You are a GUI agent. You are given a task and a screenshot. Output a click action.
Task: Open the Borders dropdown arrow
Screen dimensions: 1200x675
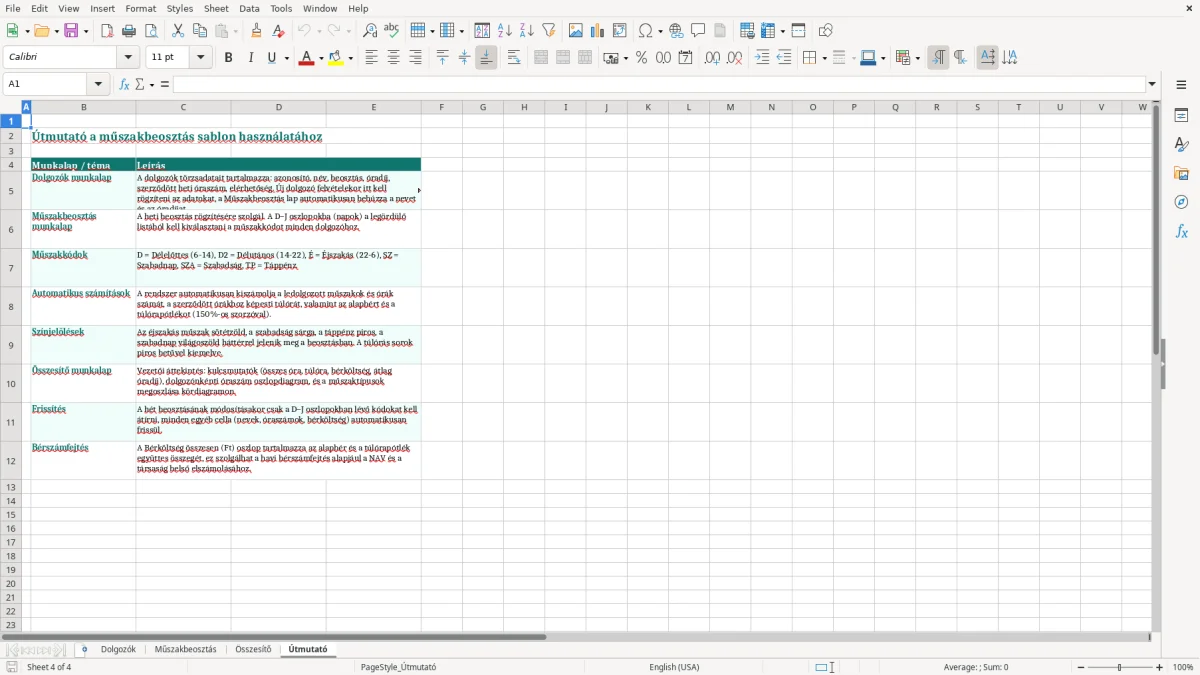(x=823, y=58)
